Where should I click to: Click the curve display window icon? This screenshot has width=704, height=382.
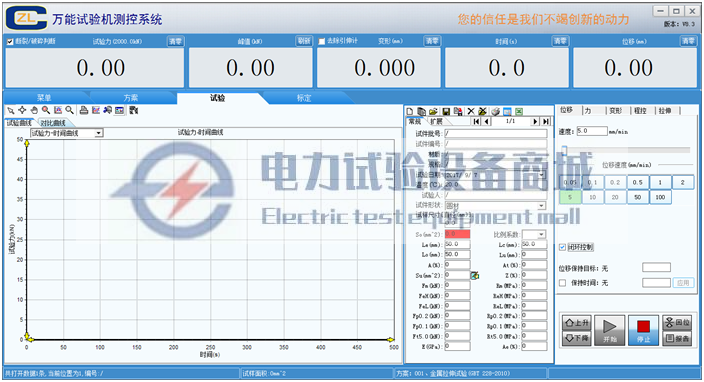(119, 110)
